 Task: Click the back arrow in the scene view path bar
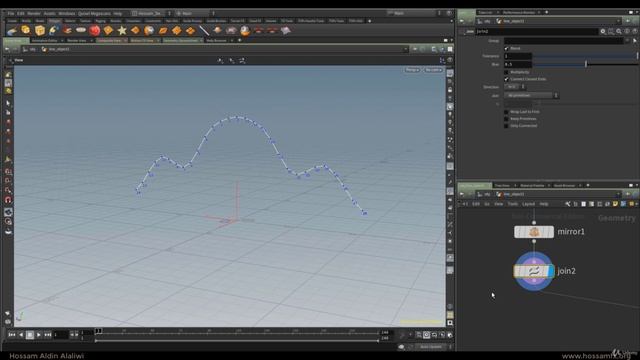coord(7,49)
